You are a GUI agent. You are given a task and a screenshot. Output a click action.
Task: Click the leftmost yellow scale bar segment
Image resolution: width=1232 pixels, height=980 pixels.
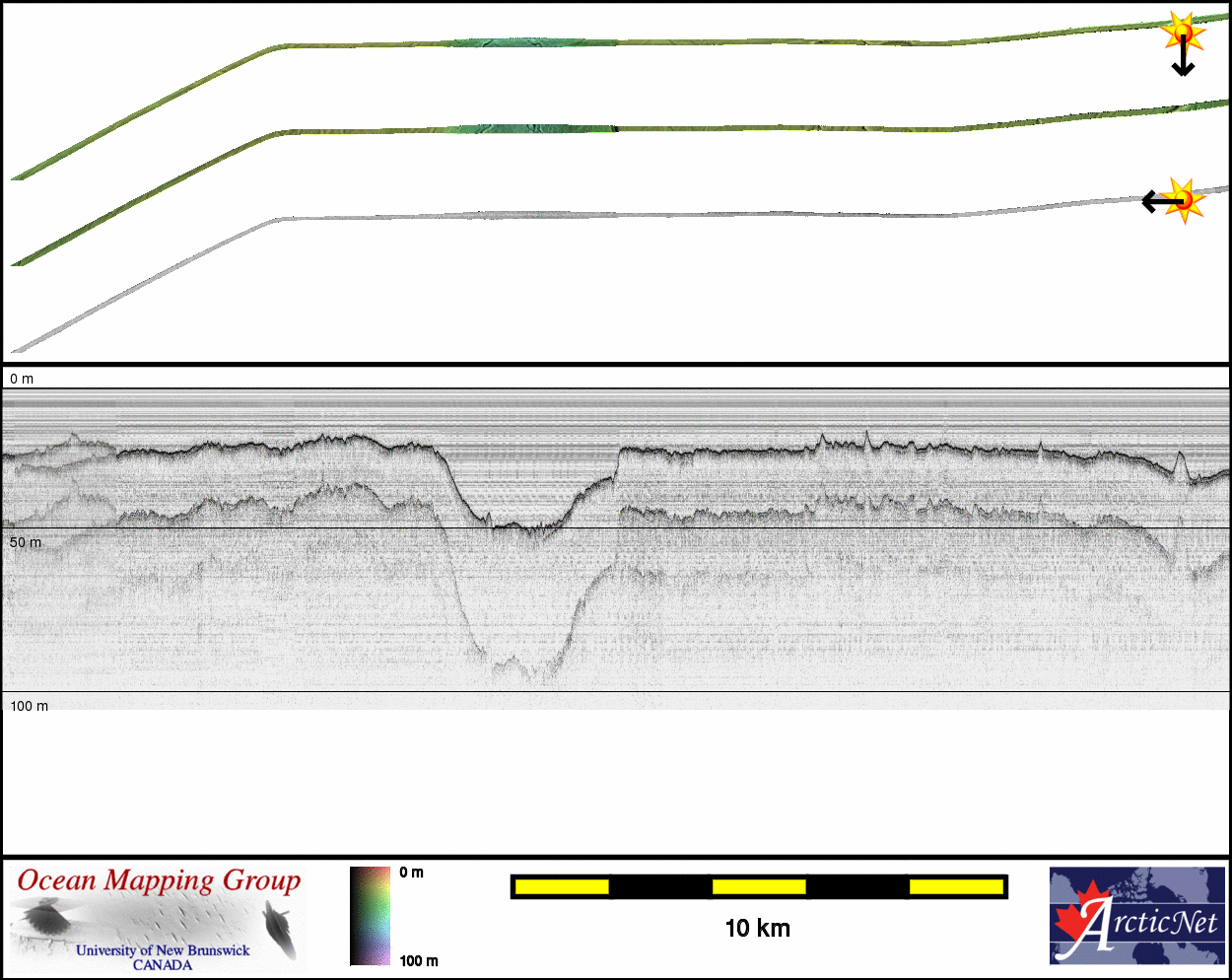click(x=561, y=887)
